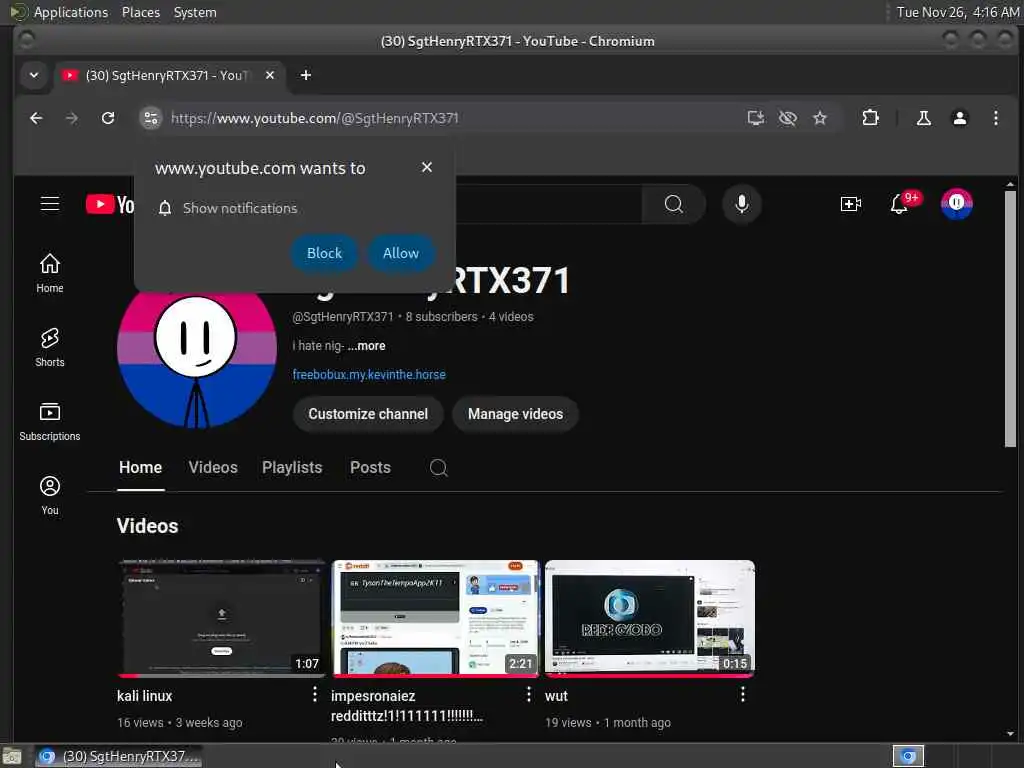This screenshot has width=1024, height=768.
Task: Go back with browser back arrow
Action: [x=37, y=118]
